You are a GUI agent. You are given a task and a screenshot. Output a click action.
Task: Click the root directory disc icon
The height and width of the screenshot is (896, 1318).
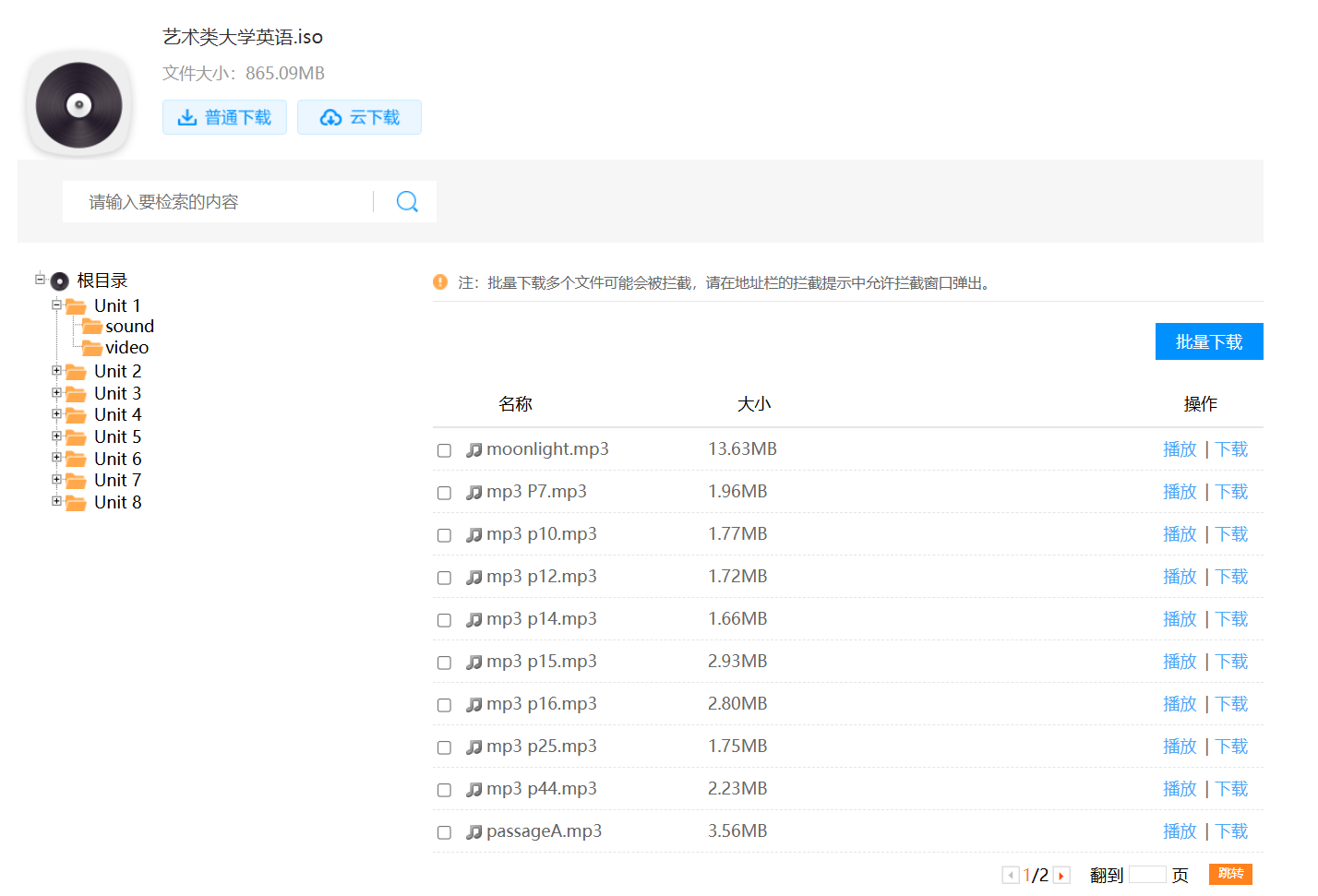pyautogui.click(x=60, y=281)
